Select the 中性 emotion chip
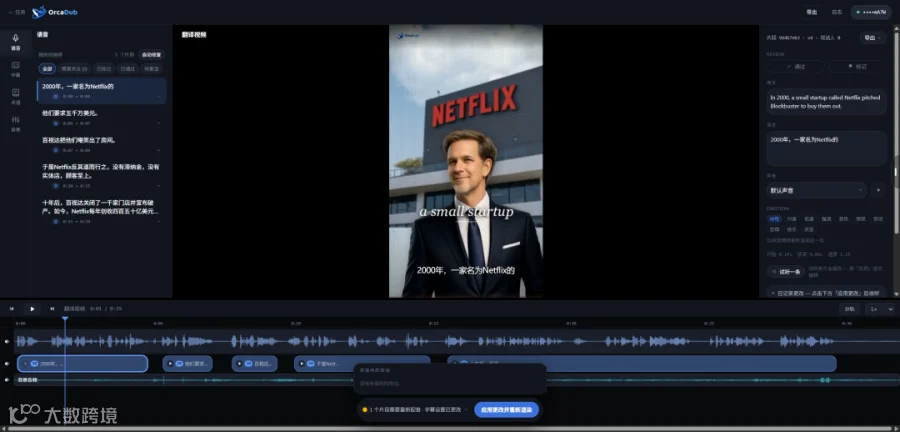The width and height of the screenshot is (900, 432). [774, 219]
